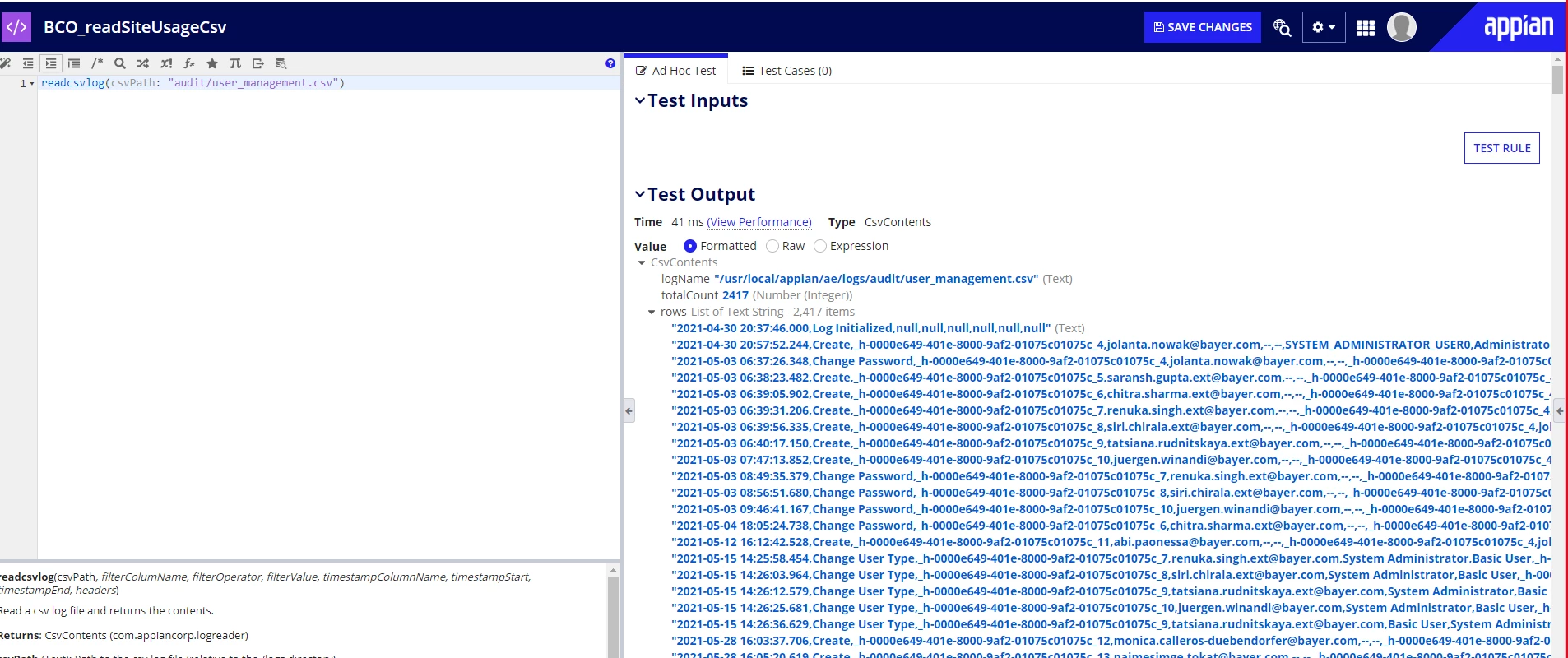This screenshot has width=1568, height=658.
Task: Click the outdent code icon
Action: point(28,63)
